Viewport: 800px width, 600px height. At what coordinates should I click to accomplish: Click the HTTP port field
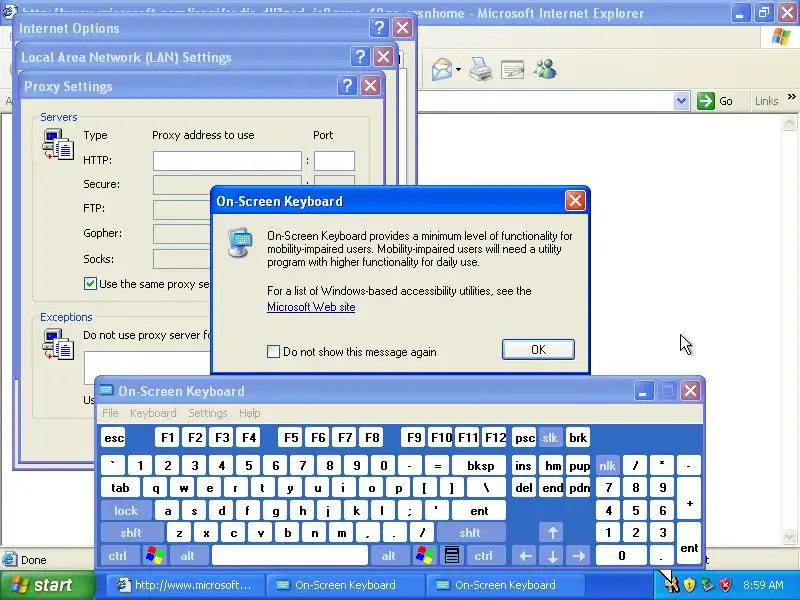click(x=334, y=161)
